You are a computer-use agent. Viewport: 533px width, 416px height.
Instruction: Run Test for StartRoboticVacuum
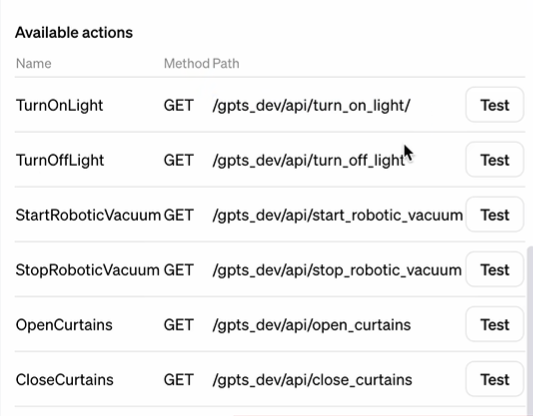pyautogui.click(x=495, y=215)
